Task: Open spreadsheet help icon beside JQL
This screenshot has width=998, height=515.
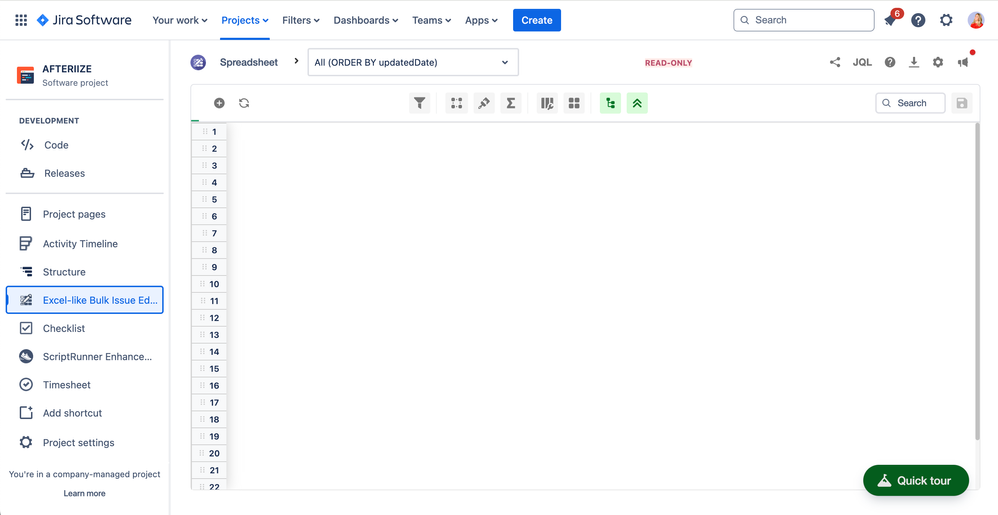Action: point(890,62)
